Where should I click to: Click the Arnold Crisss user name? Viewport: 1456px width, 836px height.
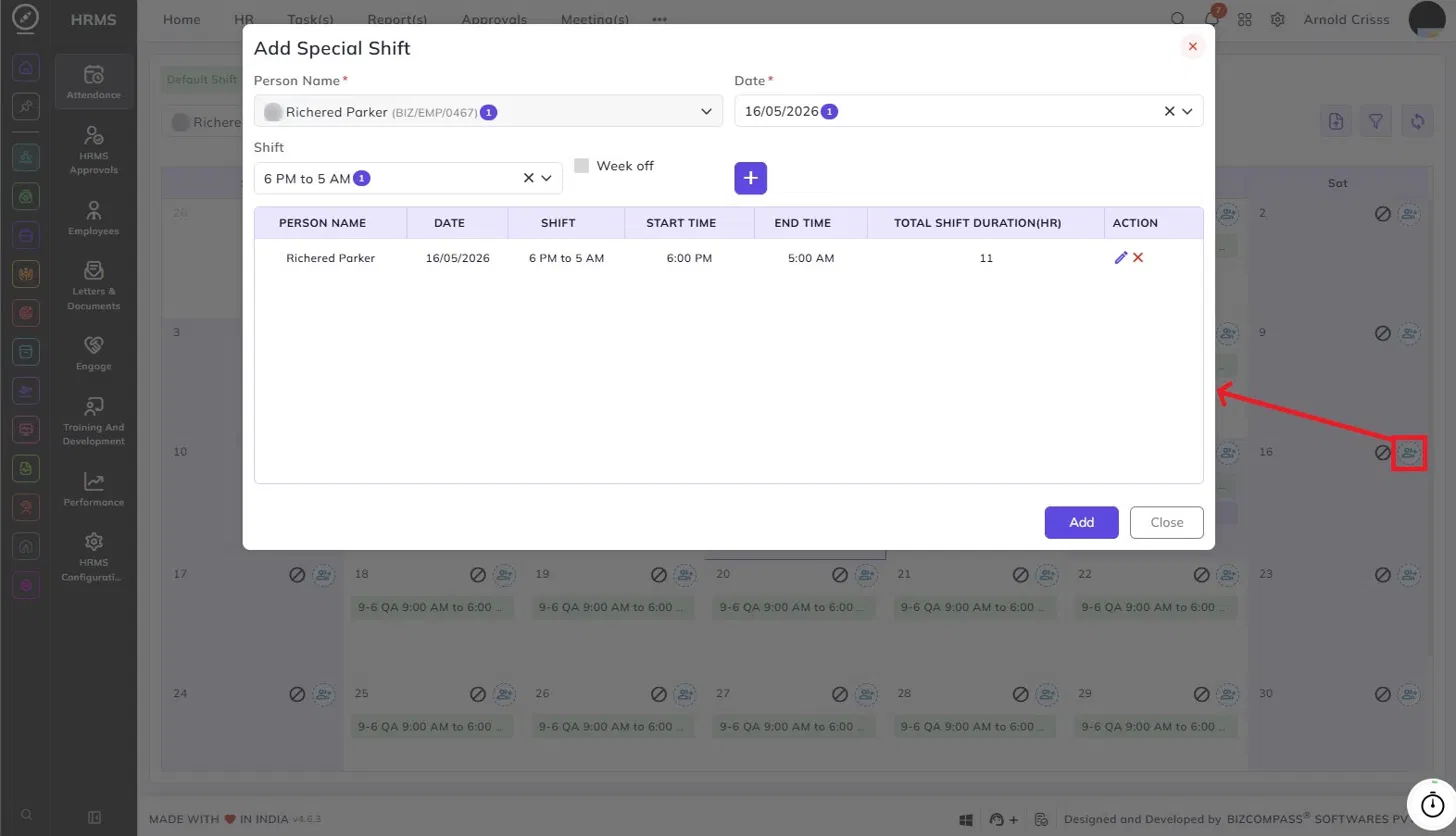coord(1346,20)
